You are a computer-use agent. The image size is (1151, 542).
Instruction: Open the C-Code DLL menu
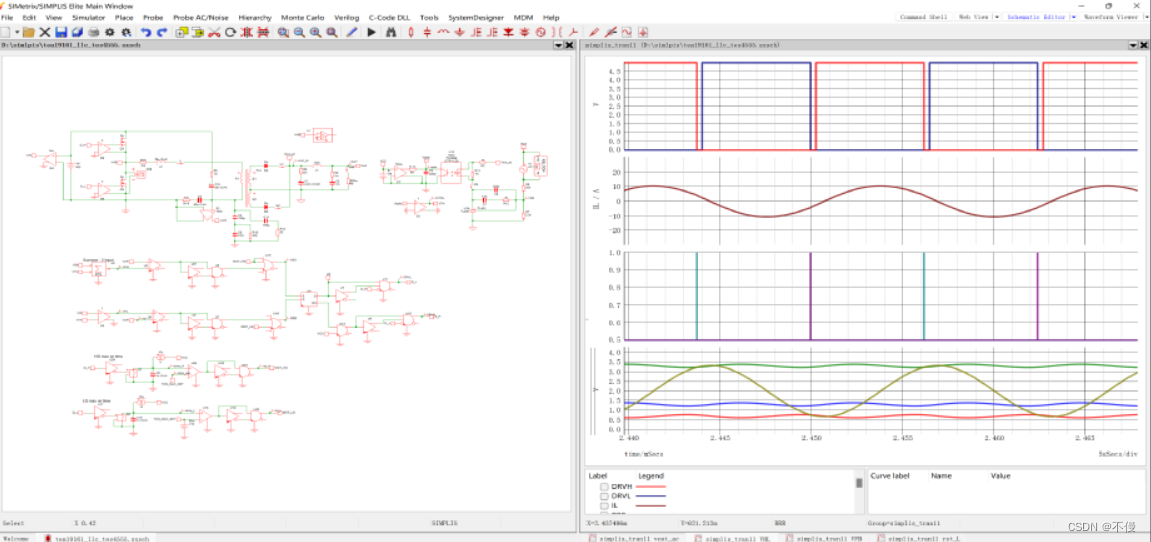[x=389, y=17]
